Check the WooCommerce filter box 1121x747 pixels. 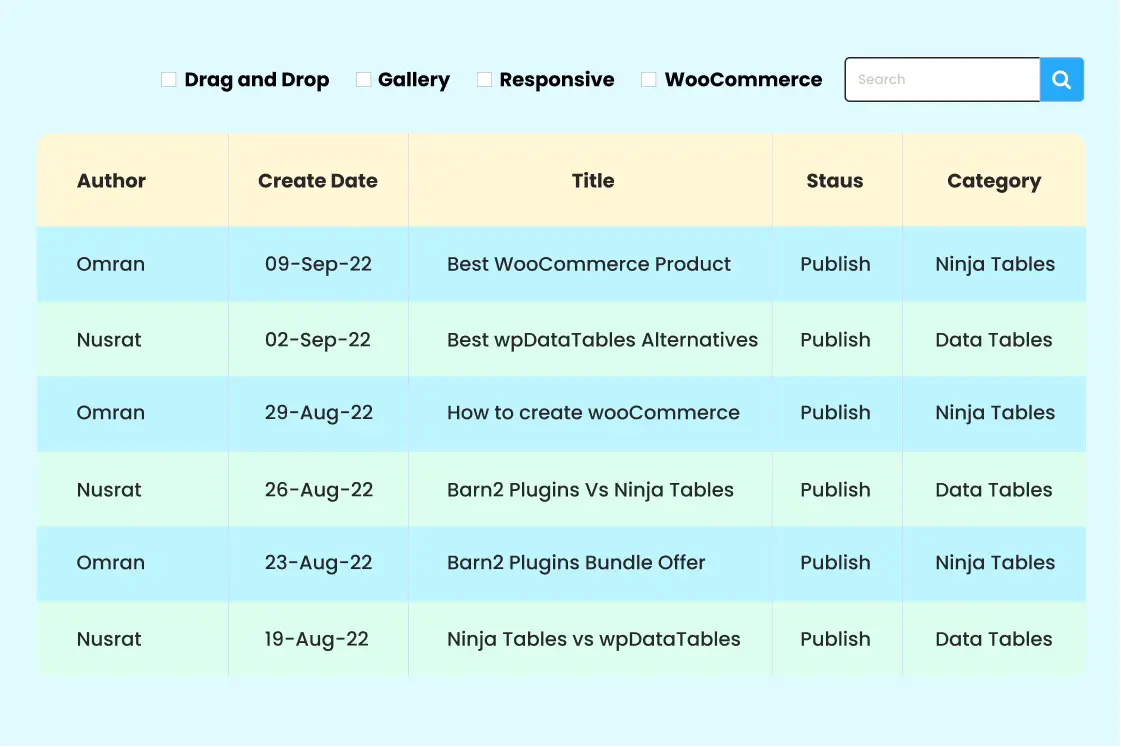tap(648, 80)
